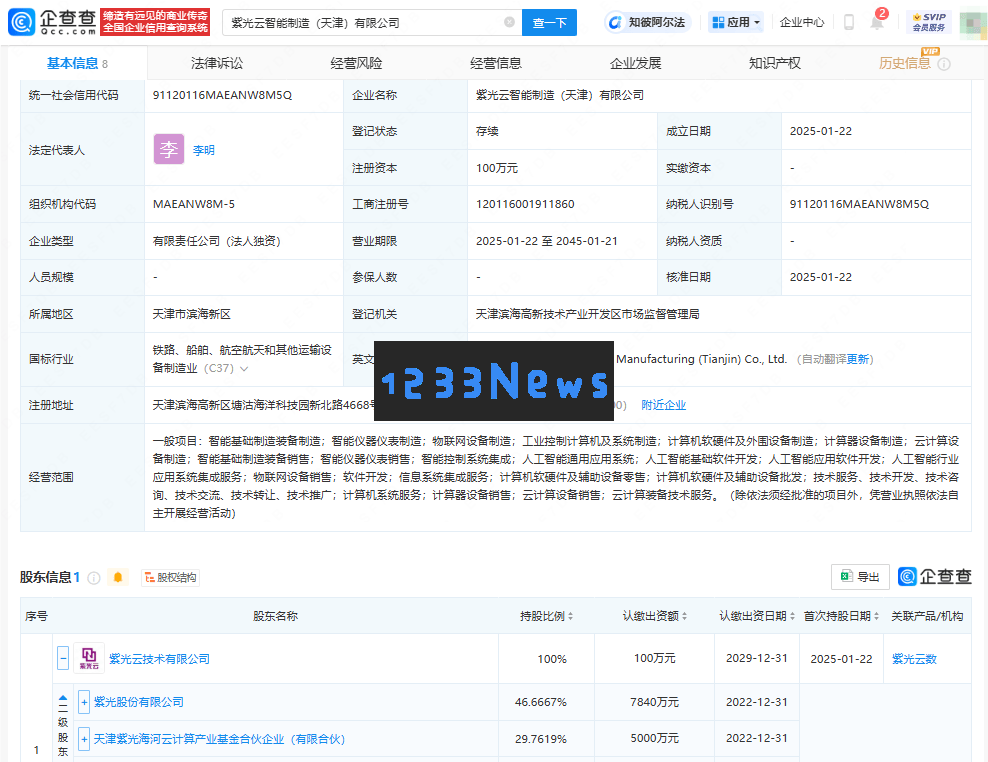Image resolution: width=988 pixels, height=762 pixels.
Task: Click the red slogan banner beside logo
Action: pos(155,22)
